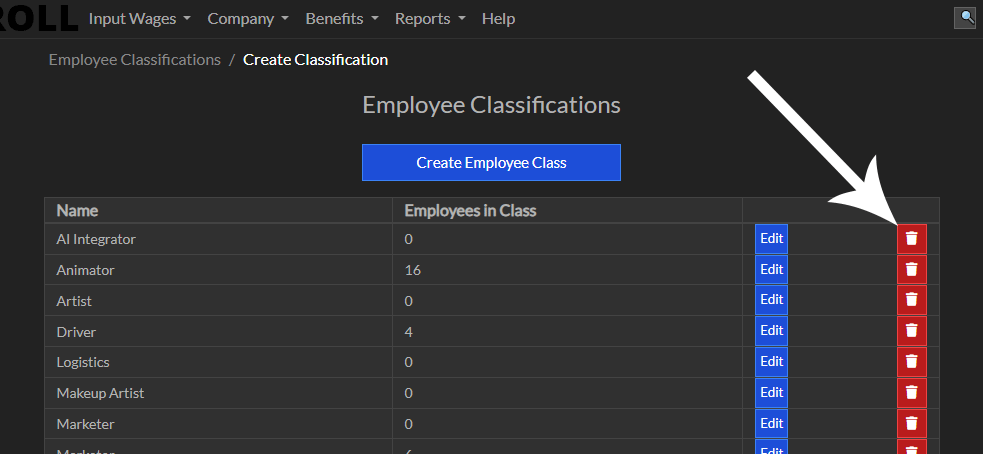The image size is (983, 454).
Task: Edit the AI Integrator classification
Action: [771, 239]
